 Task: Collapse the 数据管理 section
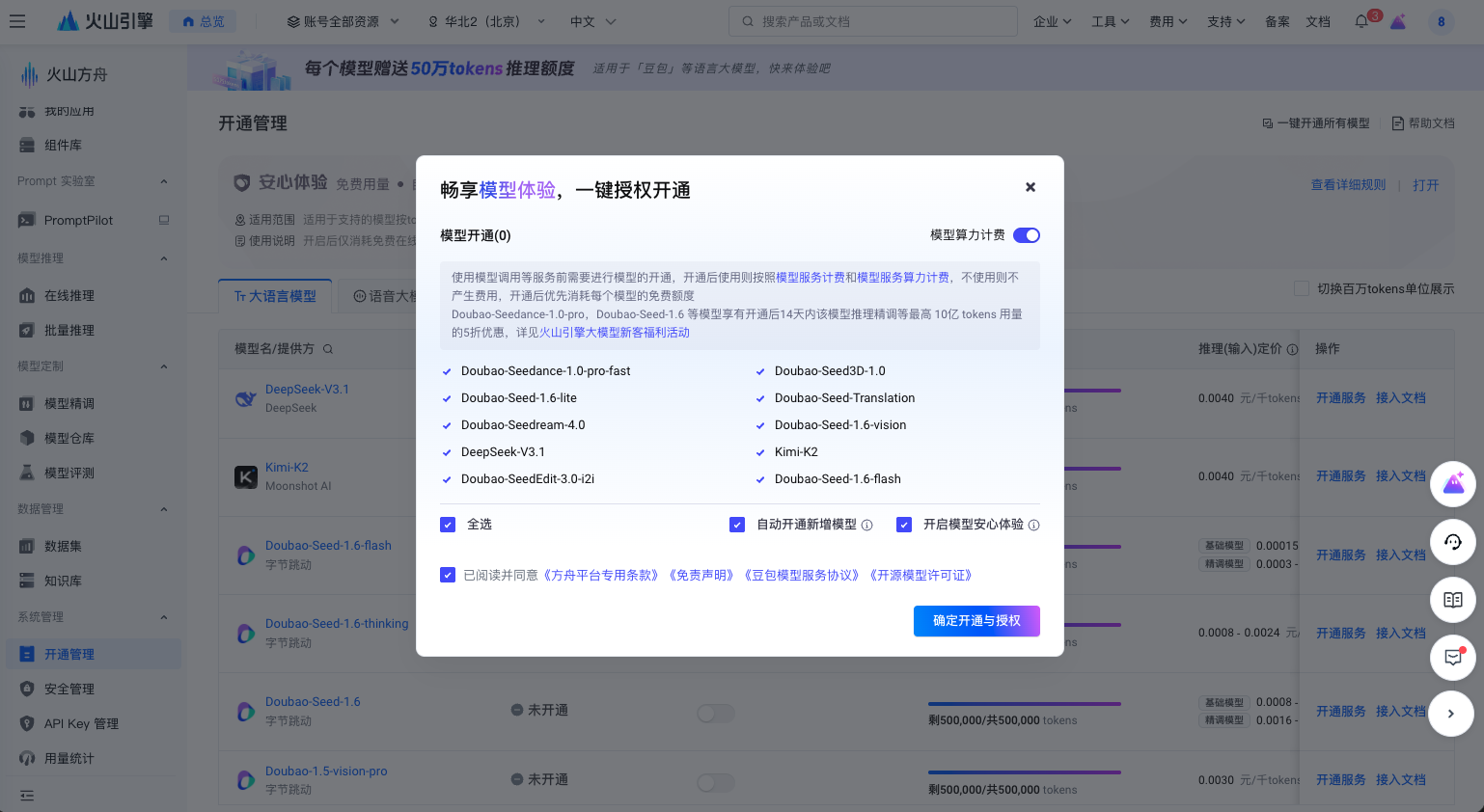[x=164, y=509]
